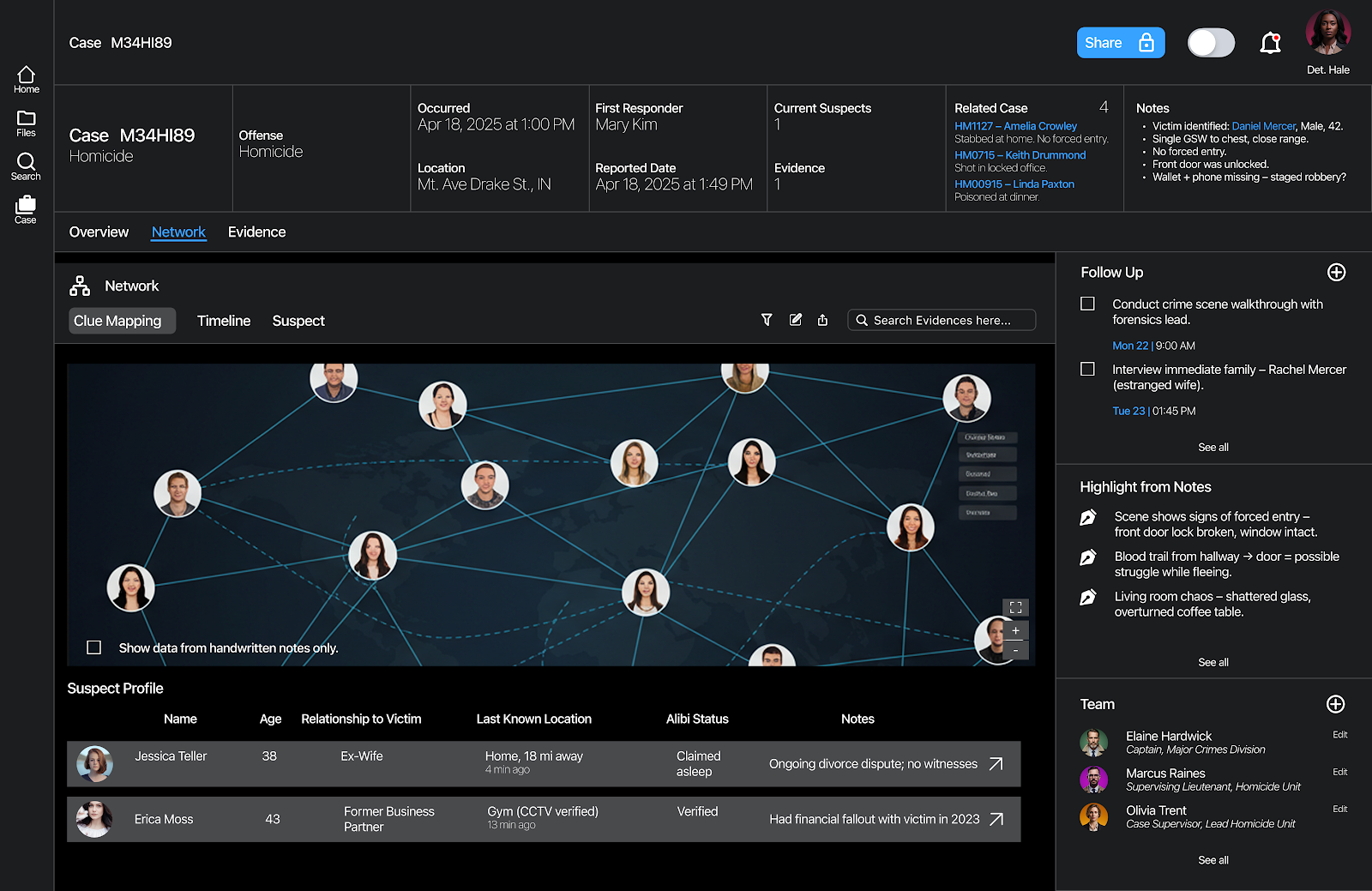Select Erica Moss's photo in suspect table

[x=94, y=819]
